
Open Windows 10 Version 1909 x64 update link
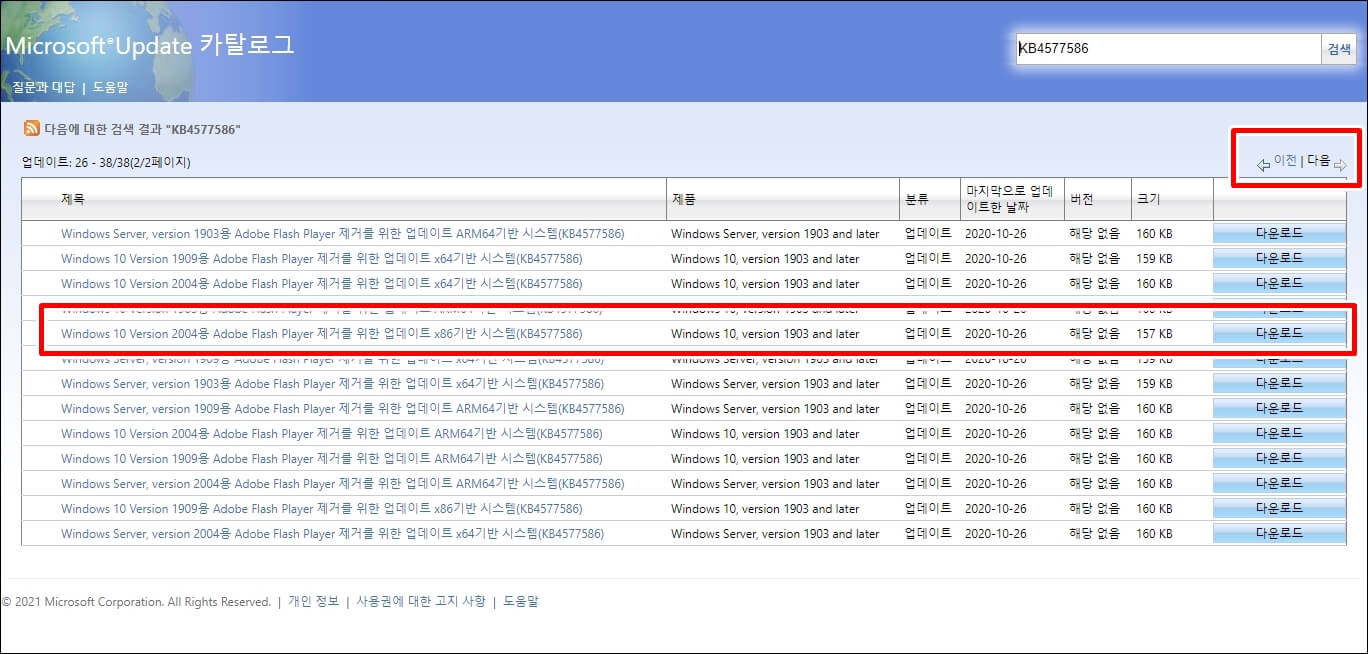tap(321, 258)
